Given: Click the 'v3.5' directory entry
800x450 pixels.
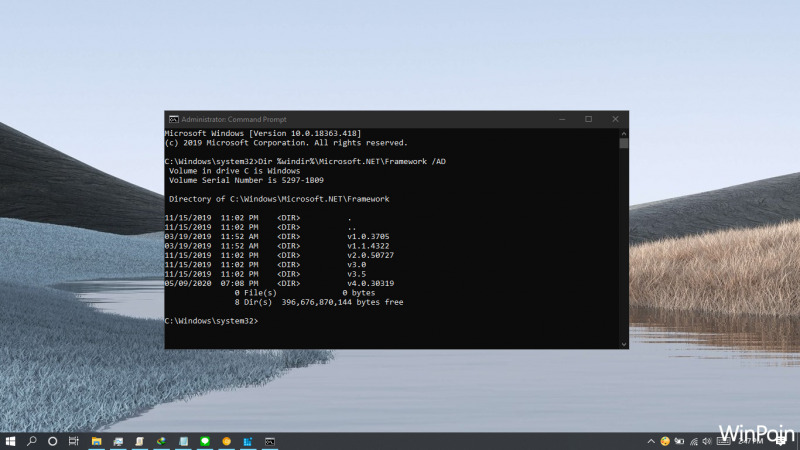Looking at the screenshot, I should 357,274.
